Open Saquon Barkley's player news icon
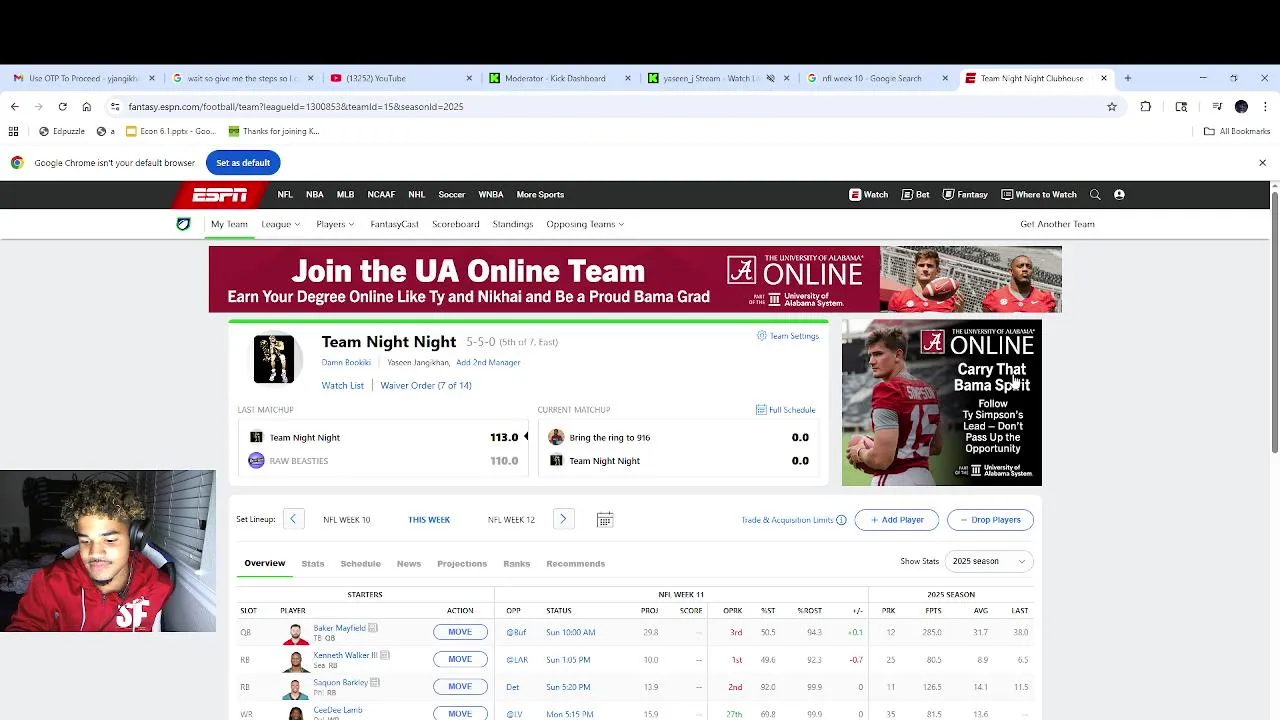Screen dimensions: 1280x720 [x=375, y=682]
